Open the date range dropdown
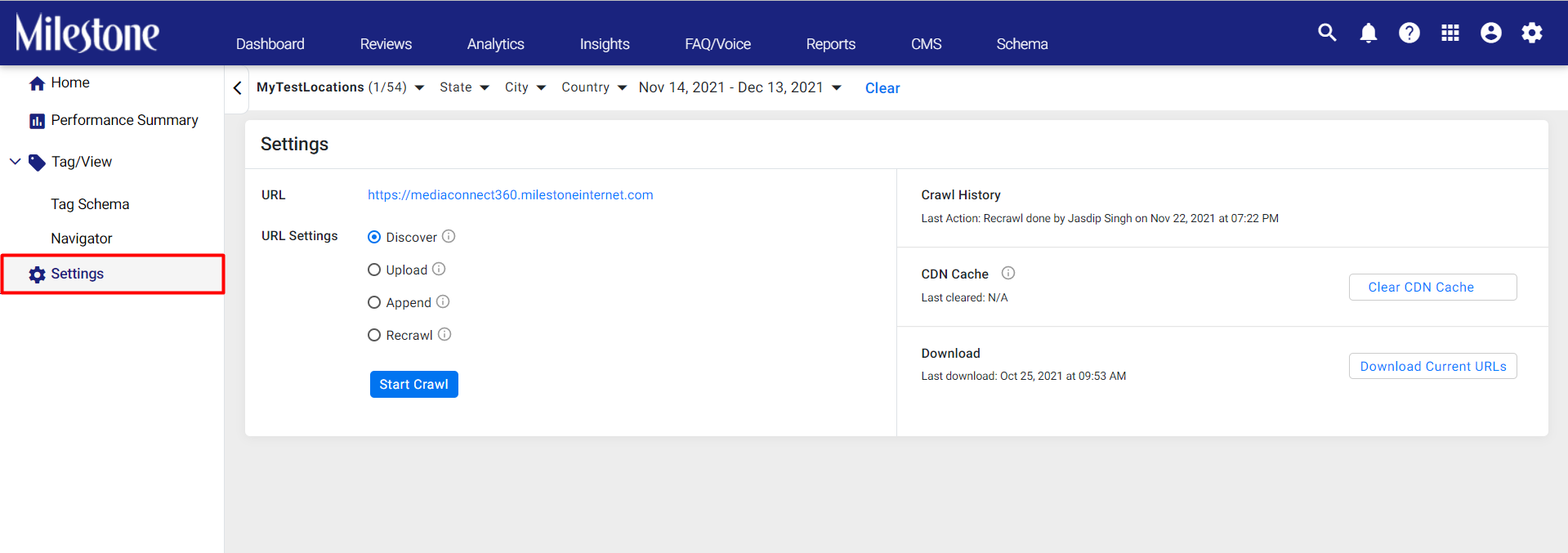The image size is (1568, 553). coord(739,87)
